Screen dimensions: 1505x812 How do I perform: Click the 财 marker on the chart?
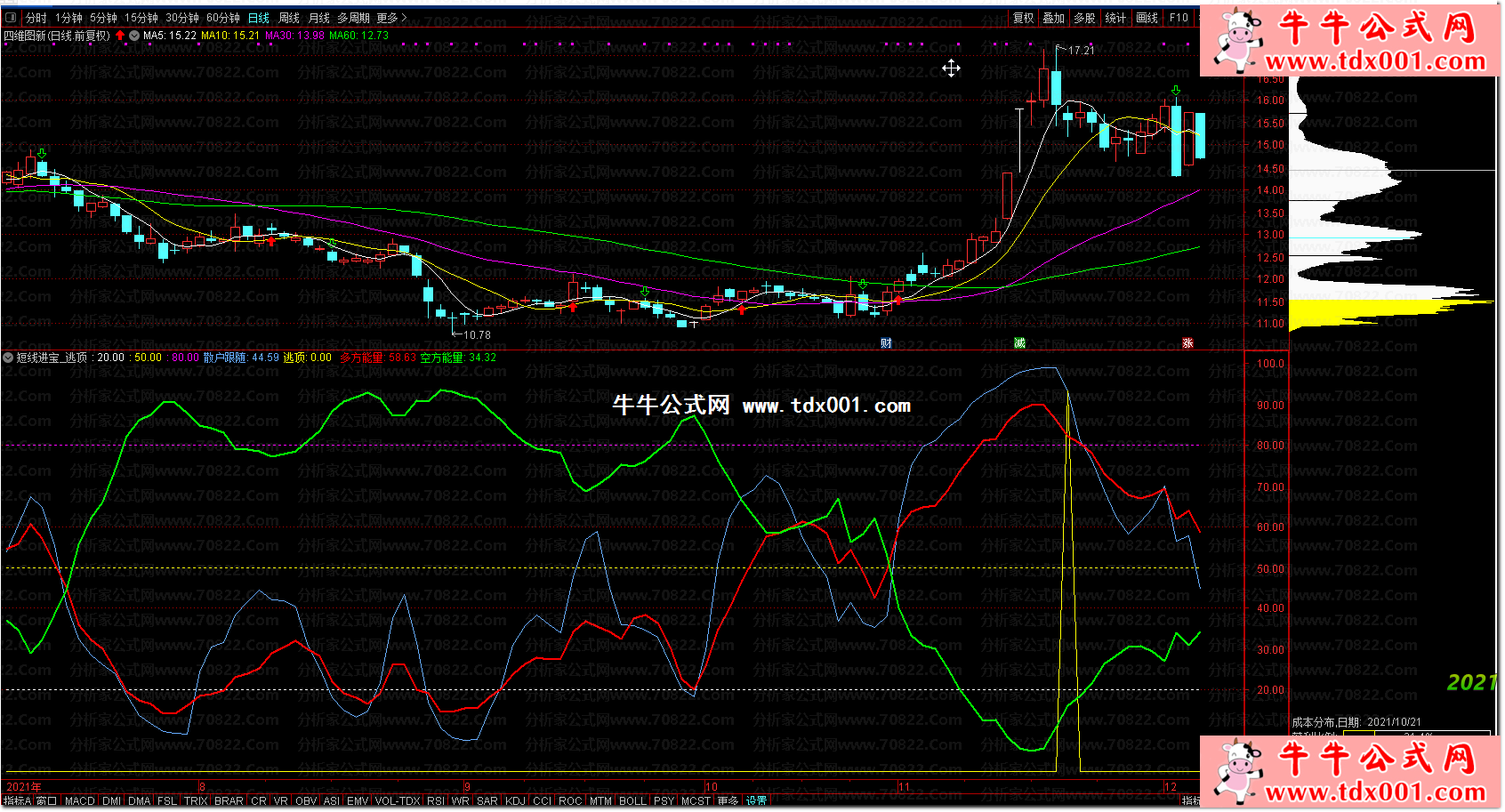click(x=886, y=343)
